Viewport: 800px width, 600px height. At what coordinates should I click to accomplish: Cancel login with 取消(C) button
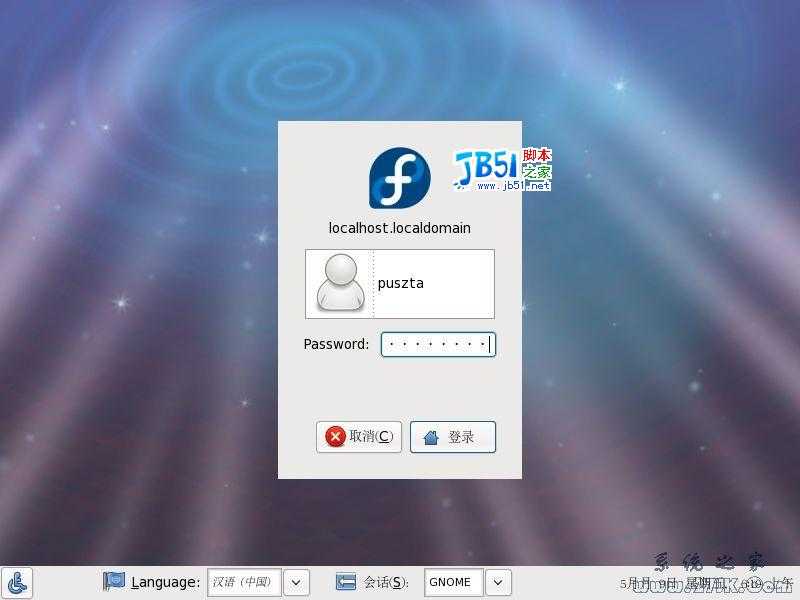pyautogui.click(x=359, y=437)
